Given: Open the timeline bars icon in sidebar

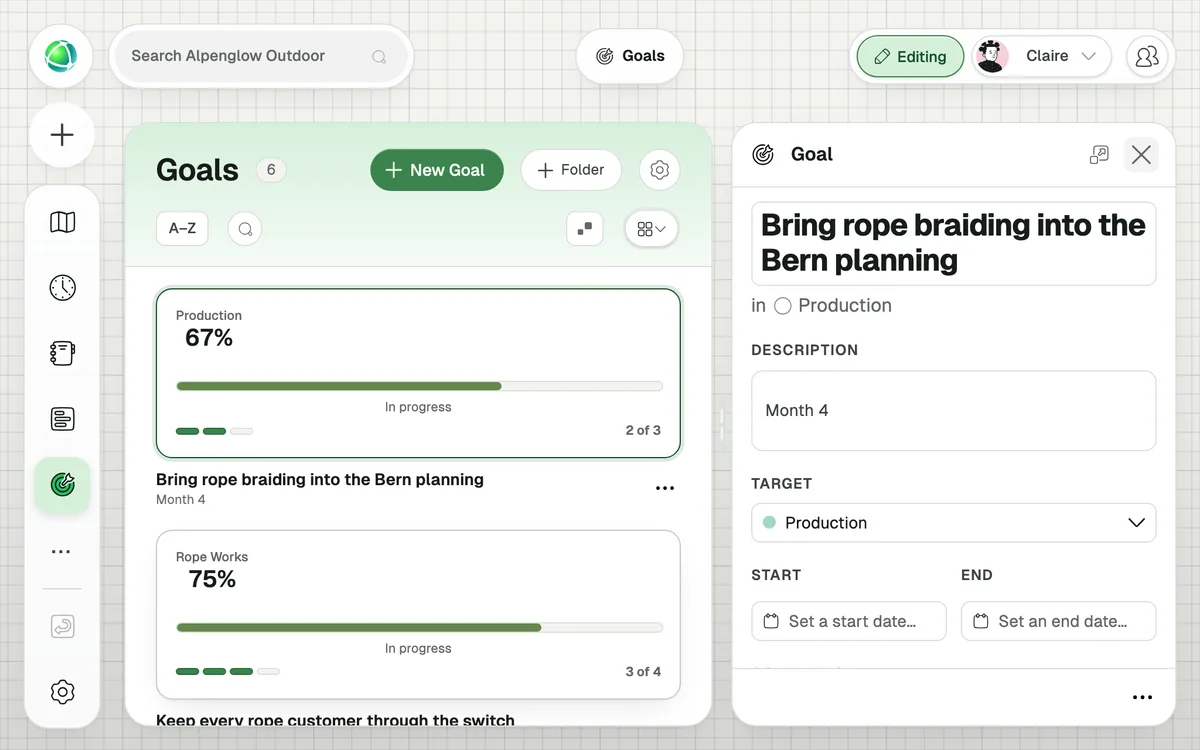Looking at the screenshot, I should [62, 419].
